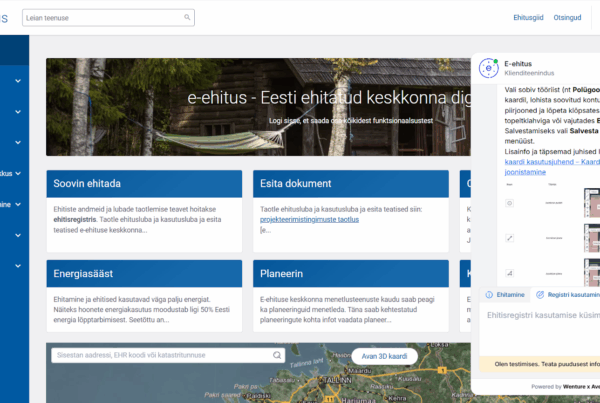This screenshot has width=600, height=403.
Task: Click the magnifier icon in the map address search
Action: tap(277, 355)
